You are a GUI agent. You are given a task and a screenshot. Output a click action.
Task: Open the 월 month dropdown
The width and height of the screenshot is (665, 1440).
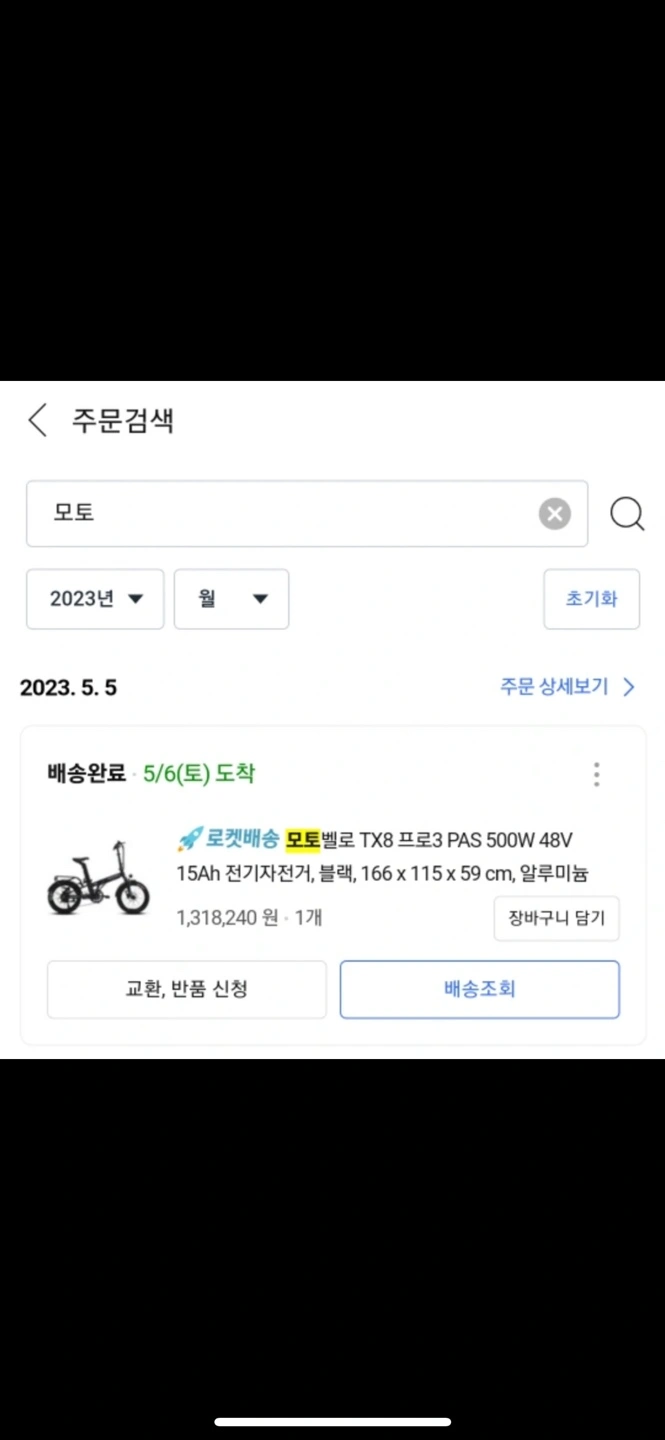pos(231,599)
